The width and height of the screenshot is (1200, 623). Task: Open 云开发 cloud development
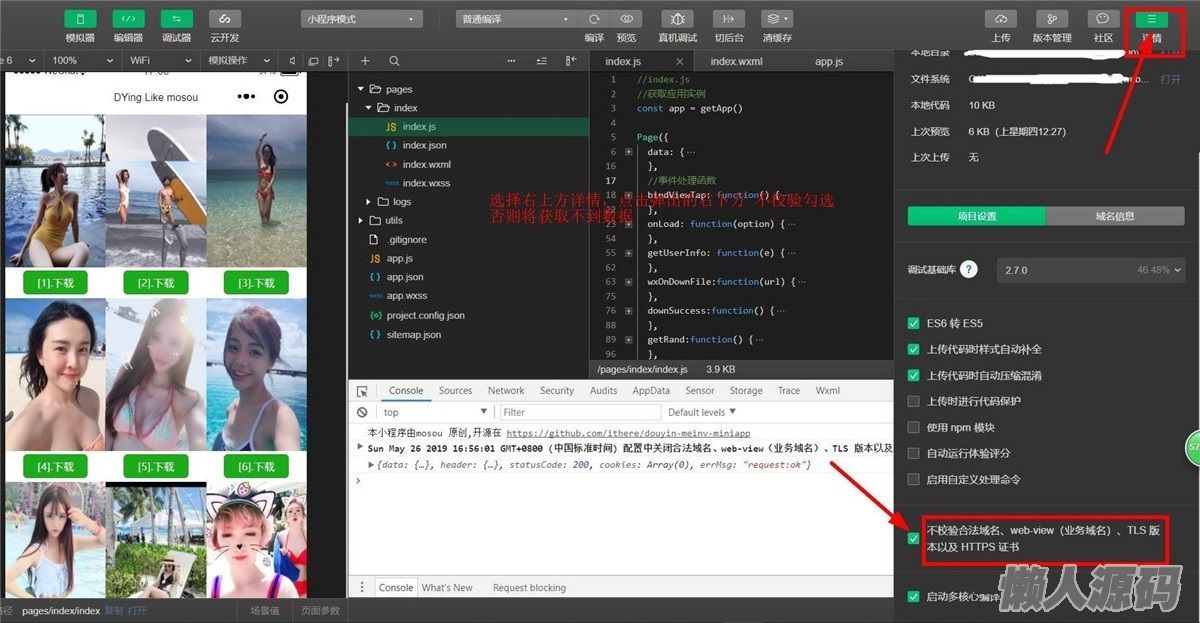[224, 19]
